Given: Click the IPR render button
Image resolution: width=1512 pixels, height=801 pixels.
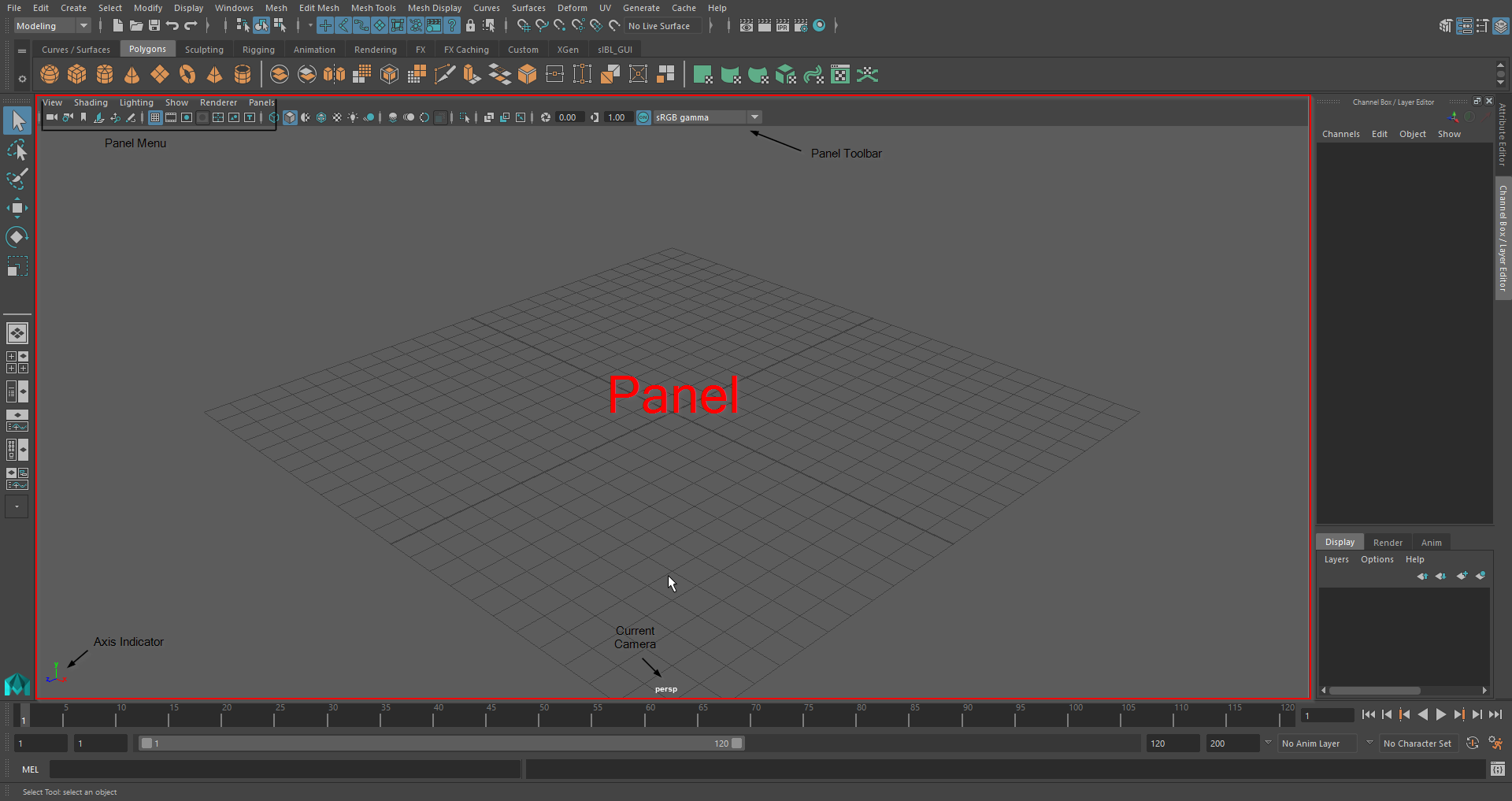Looking at the screenshot, I should point(782,26).
